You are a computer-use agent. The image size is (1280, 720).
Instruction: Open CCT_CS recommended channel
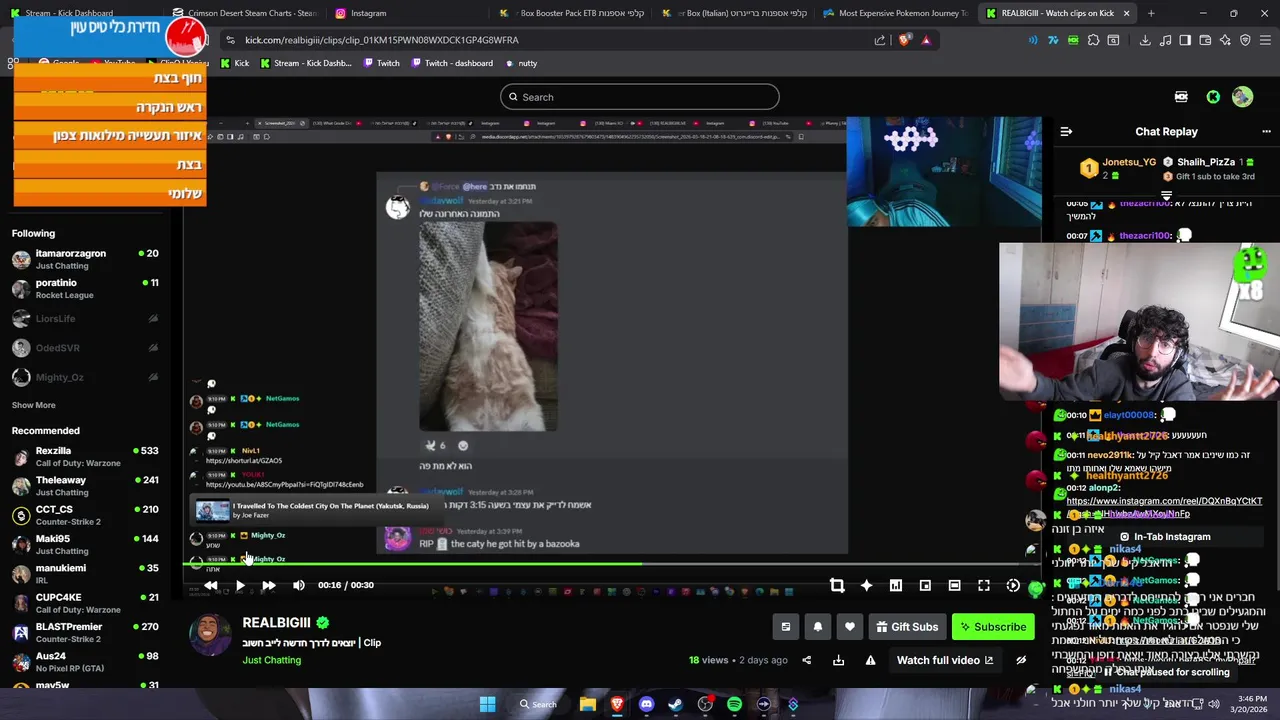click(85, 515)
